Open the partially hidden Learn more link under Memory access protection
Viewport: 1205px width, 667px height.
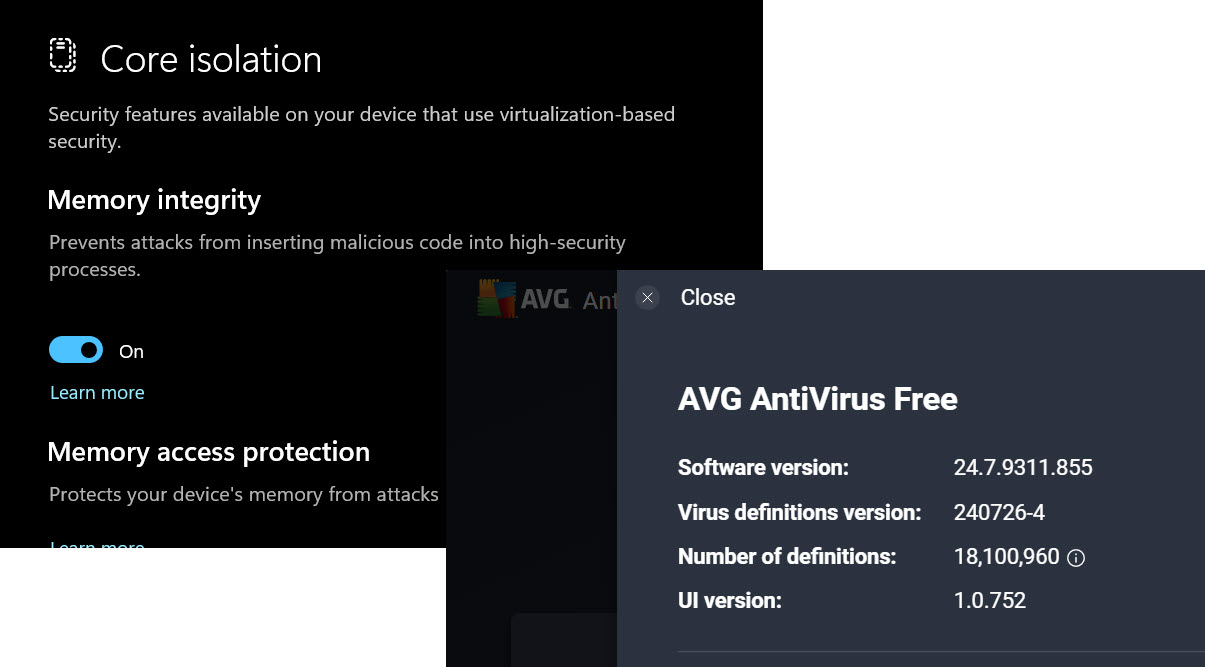click(97, 544)
